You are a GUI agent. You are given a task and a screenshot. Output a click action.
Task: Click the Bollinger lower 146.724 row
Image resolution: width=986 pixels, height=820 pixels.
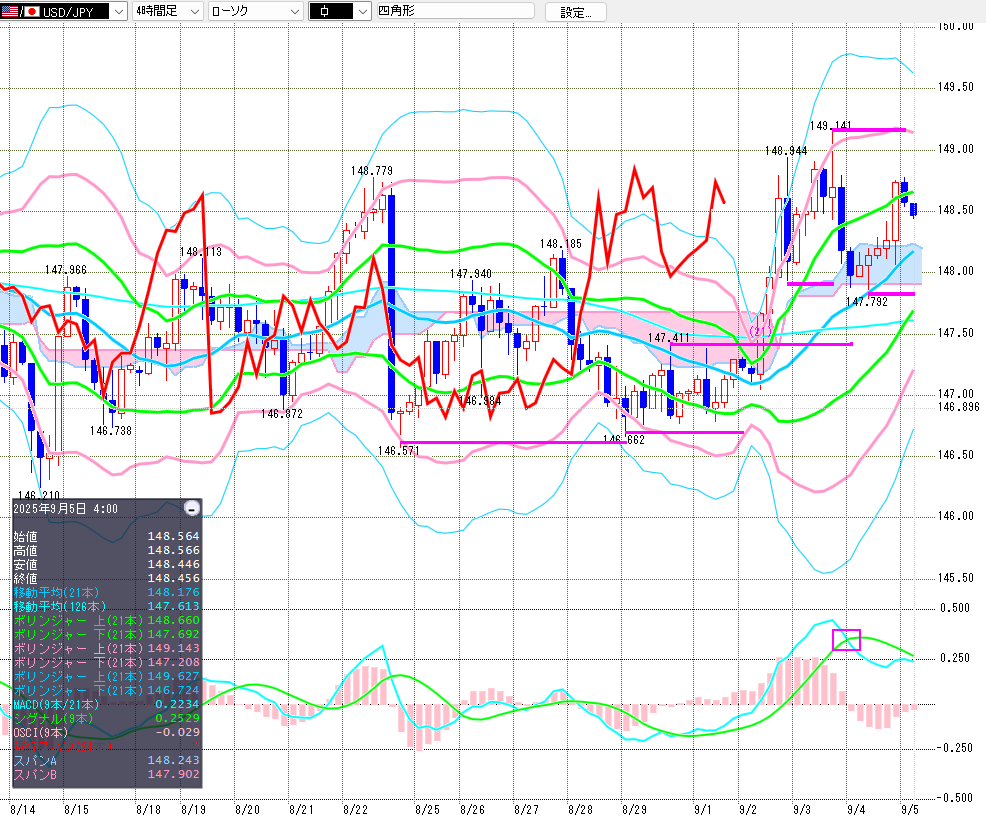(106, 690)
